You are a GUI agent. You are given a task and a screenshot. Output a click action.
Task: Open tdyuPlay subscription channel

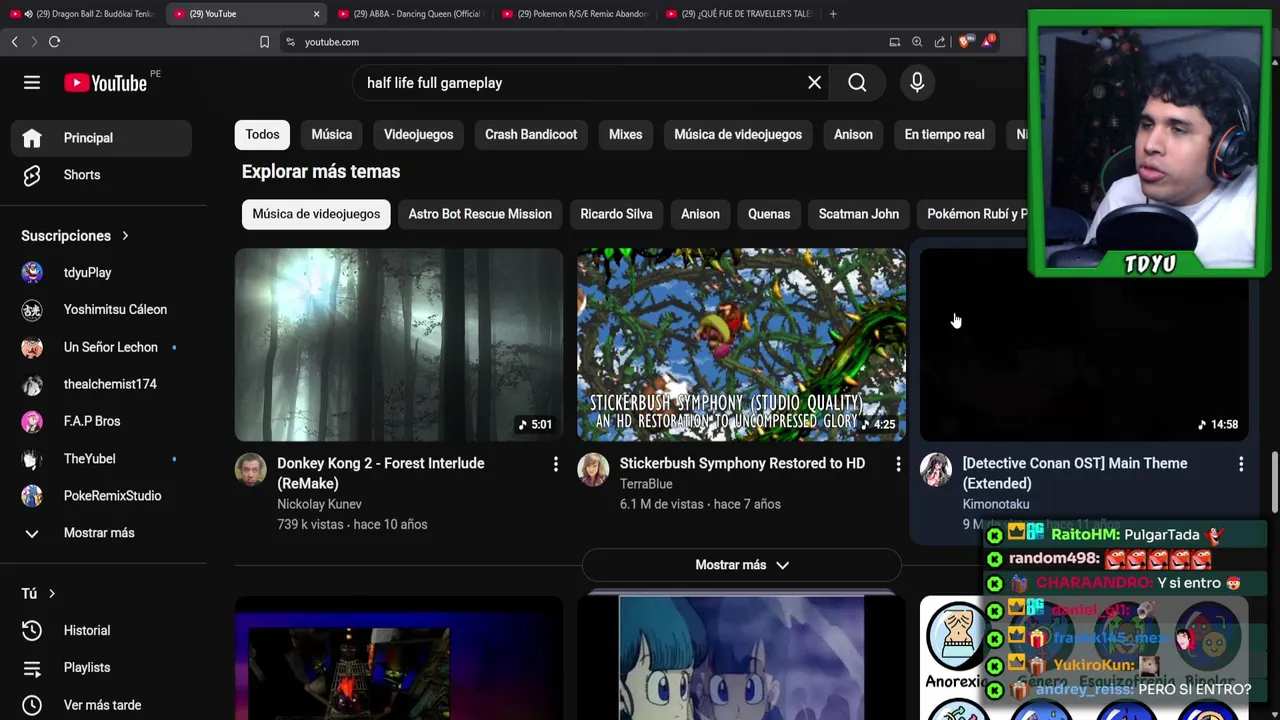pos(101,273)
